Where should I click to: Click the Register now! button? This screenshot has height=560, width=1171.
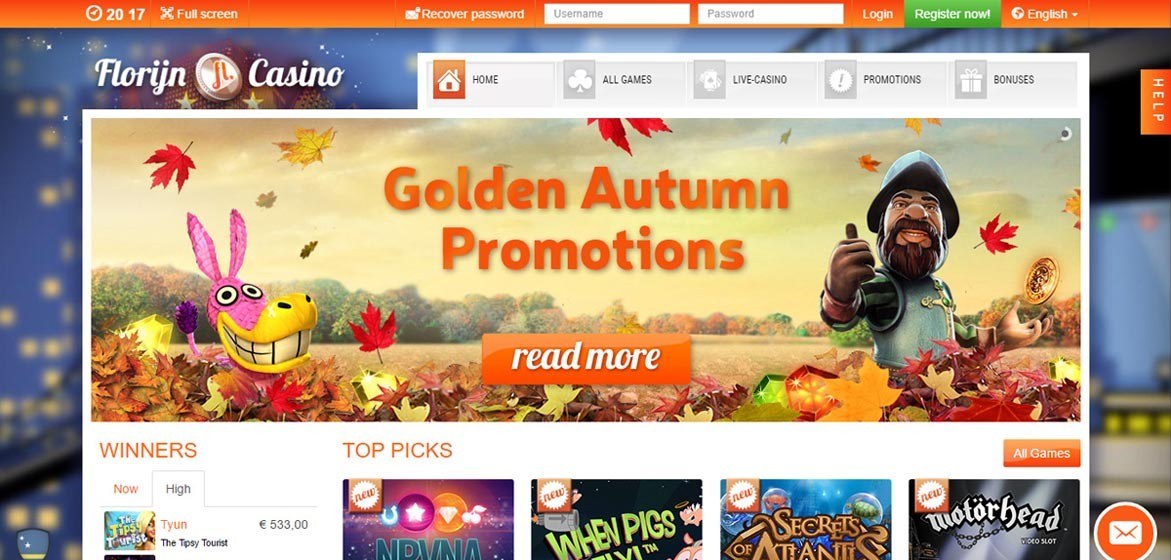(x=952, y=13)
